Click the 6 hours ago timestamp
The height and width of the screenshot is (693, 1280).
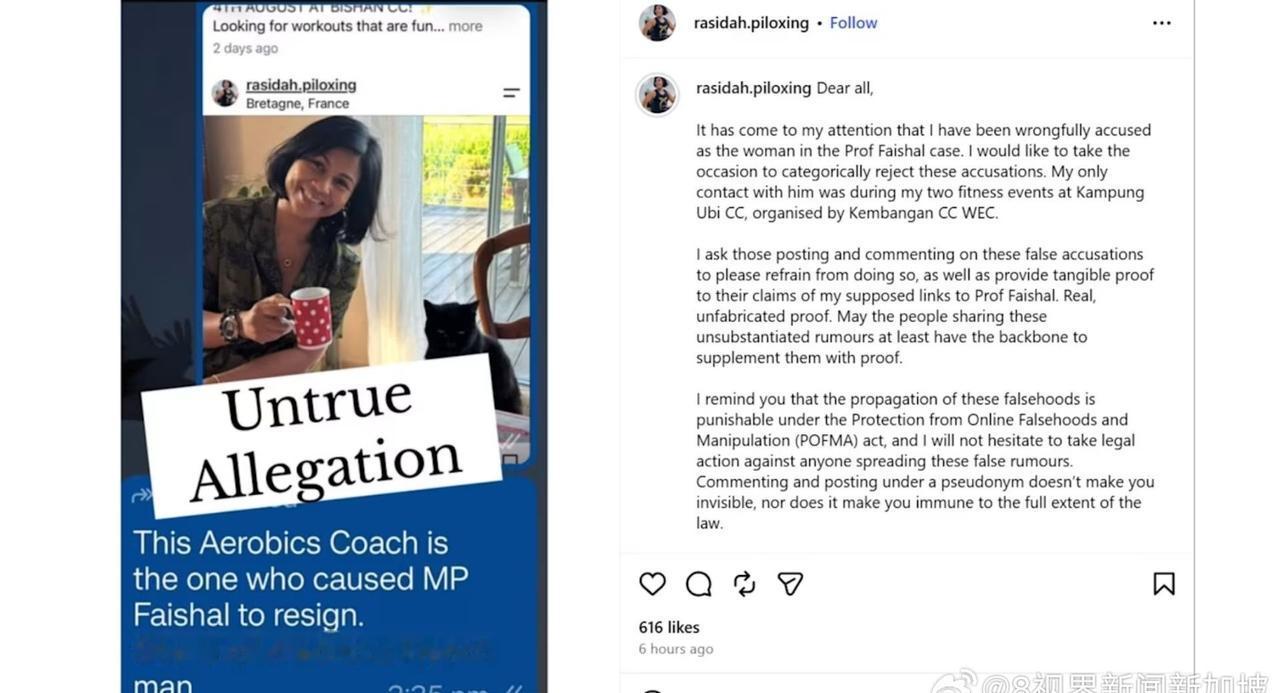(x=676, y=649)
